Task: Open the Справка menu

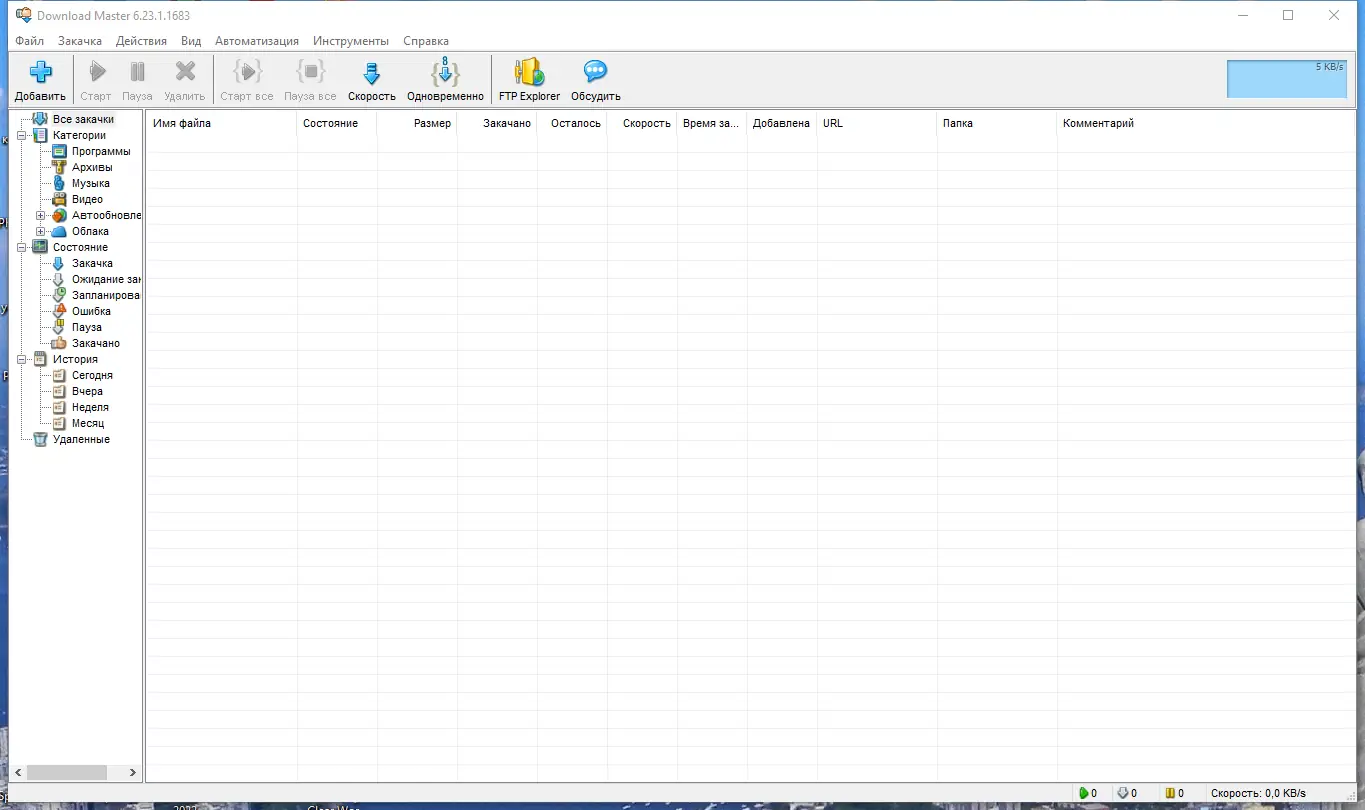Action: pyautogui.click(x=426, y=41)
